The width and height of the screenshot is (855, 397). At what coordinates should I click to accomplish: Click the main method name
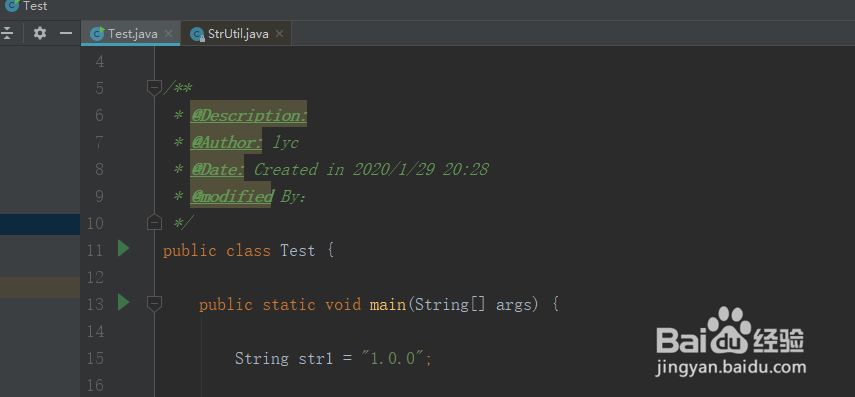pos(388,304)
